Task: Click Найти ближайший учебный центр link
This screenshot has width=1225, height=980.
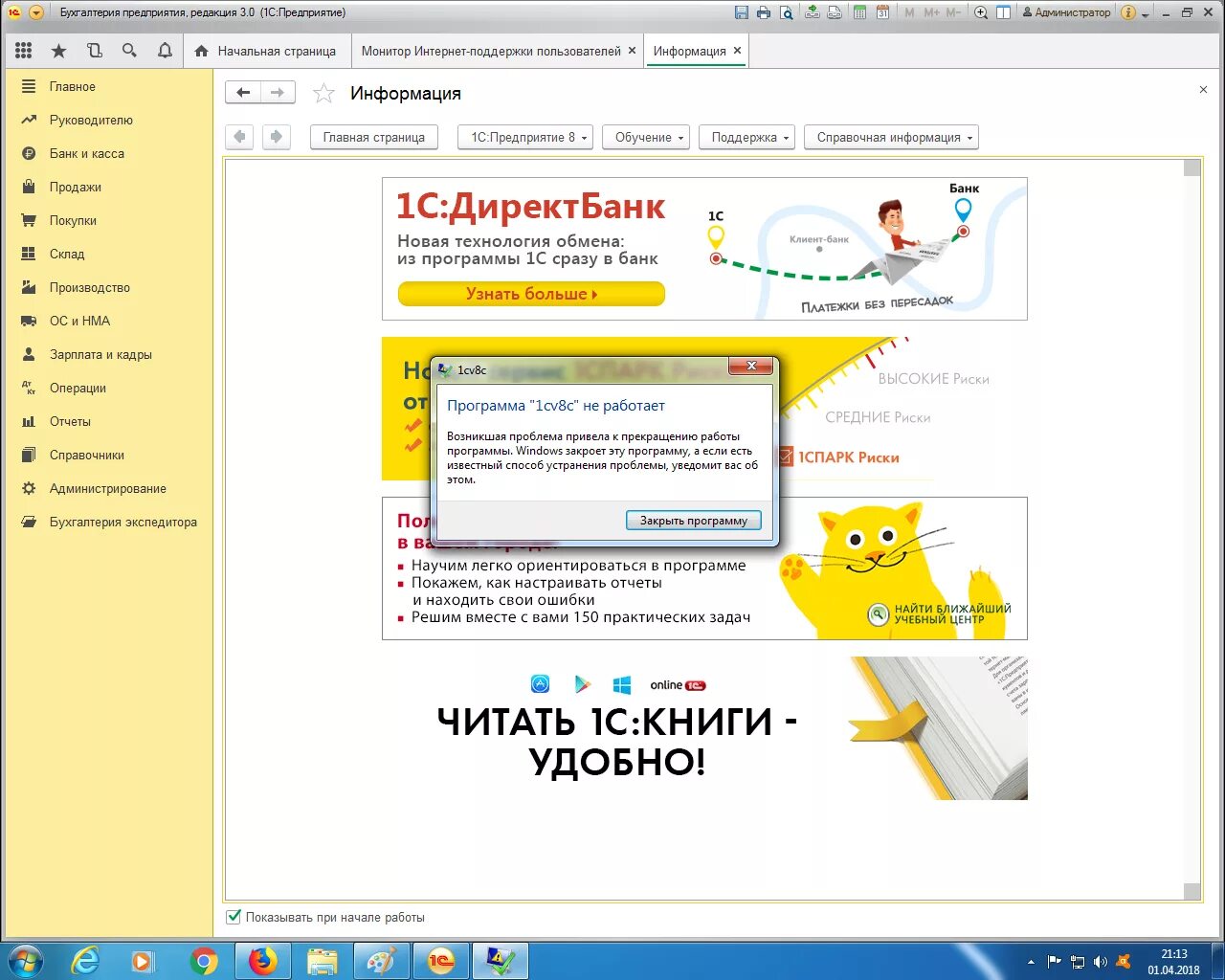Action: tap(940, 613)
